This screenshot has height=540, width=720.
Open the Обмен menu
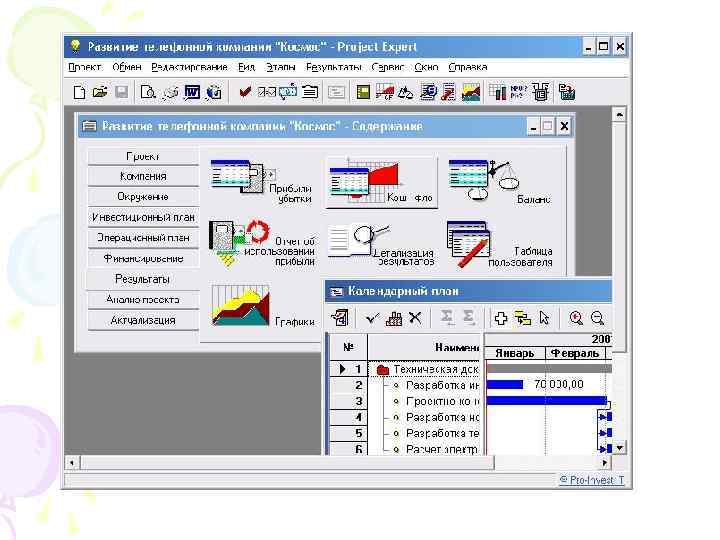tap(127, 67)
